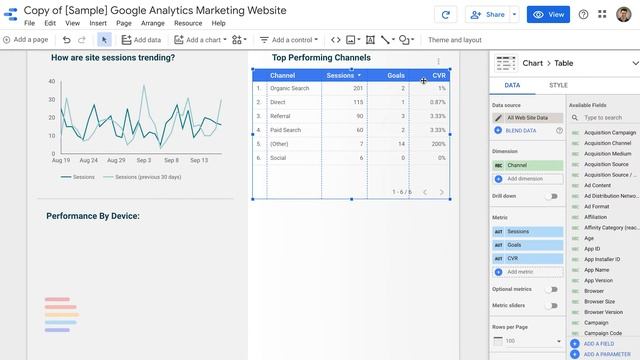
Task: Click the plus icon for Add metric
Action: click(x=498, y=272)
